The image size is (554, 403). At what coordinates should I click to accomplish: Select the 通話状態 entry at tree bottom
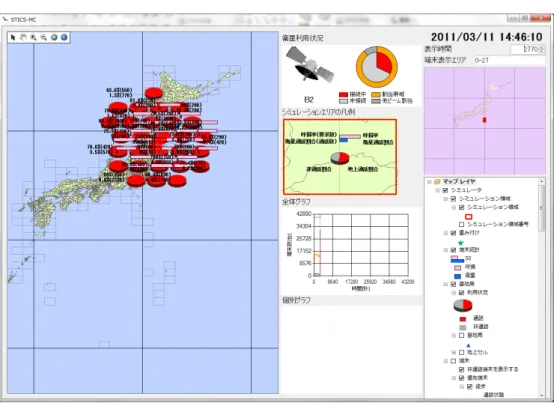[x=494, y=395]
